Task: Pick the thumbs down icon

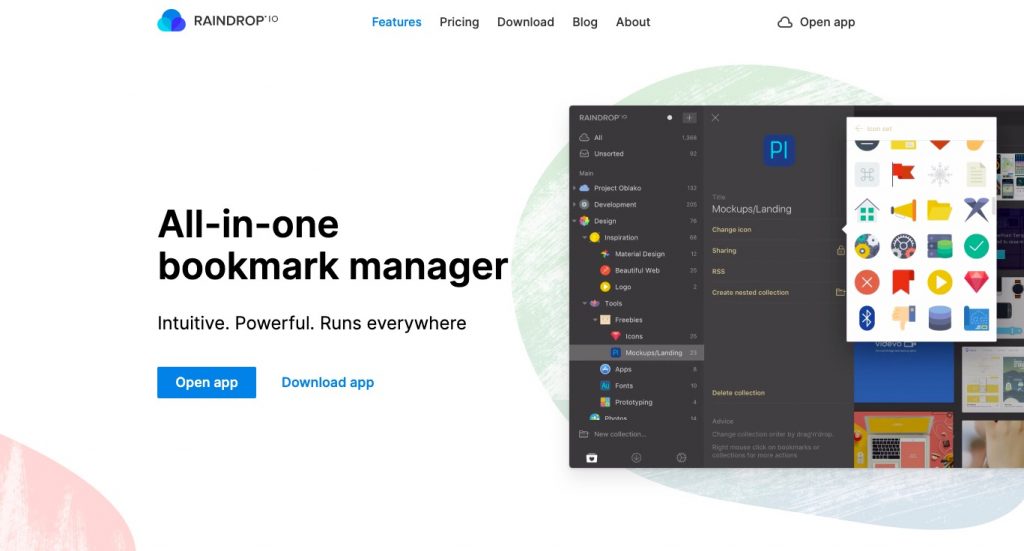Action: pos(903,318)
